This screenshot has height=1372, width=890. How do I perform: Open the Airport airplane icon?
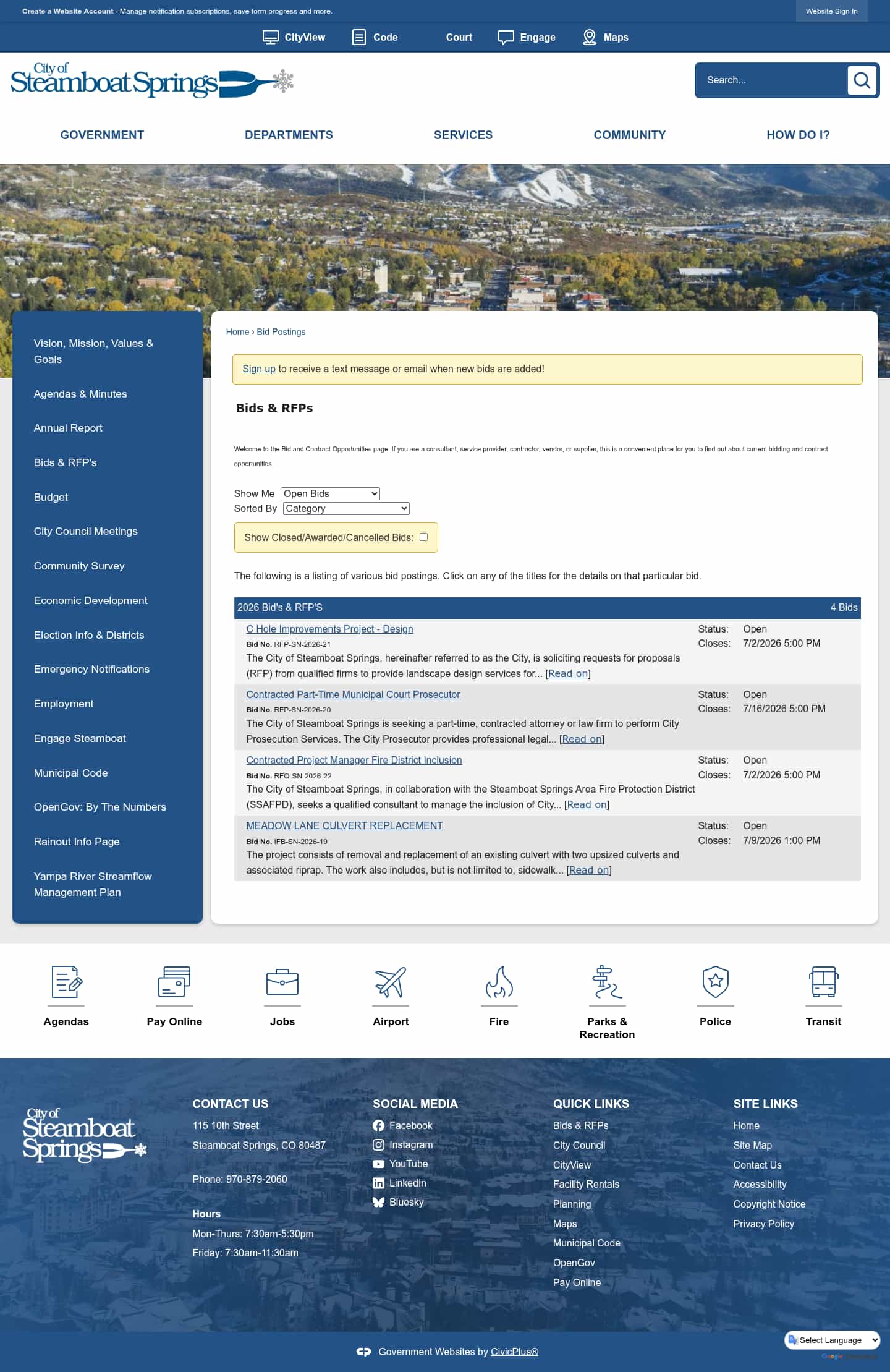pos(391,982)
